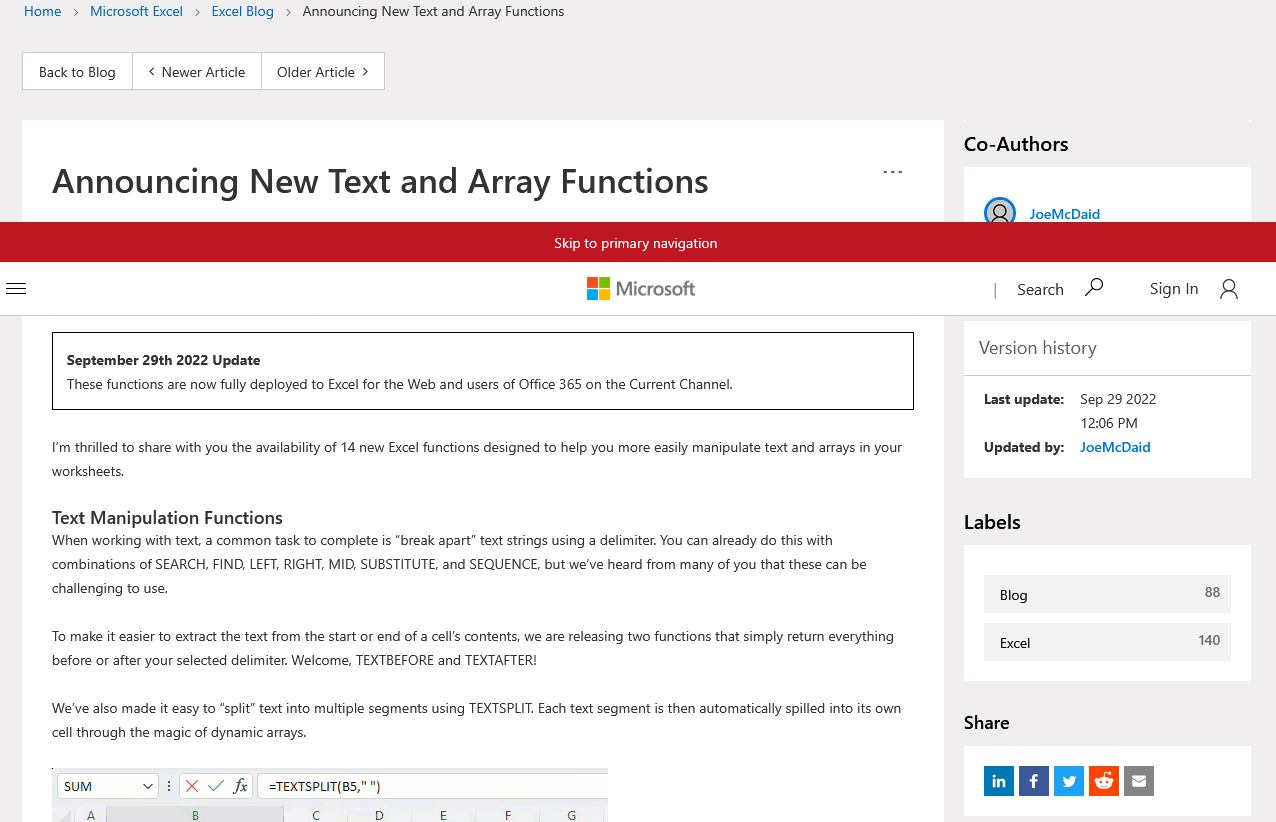Click the Co-Authors heading
Image resolution: width=1276 pixels, height=822 pixels.
(1016, 144)
